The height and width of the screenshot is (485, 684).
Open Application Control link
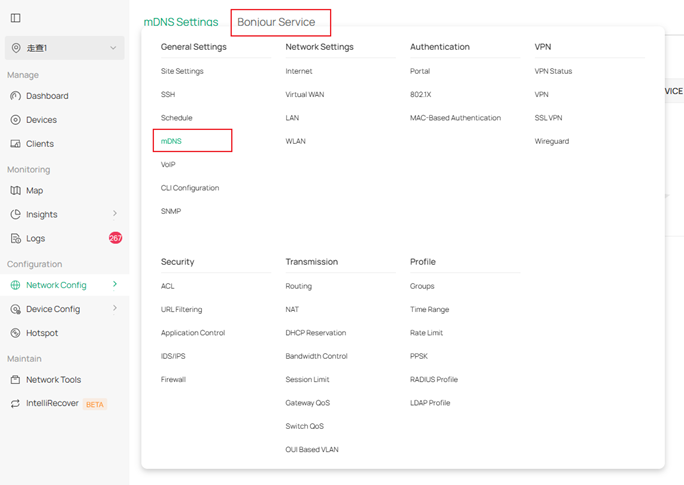[x=193, y=333]
